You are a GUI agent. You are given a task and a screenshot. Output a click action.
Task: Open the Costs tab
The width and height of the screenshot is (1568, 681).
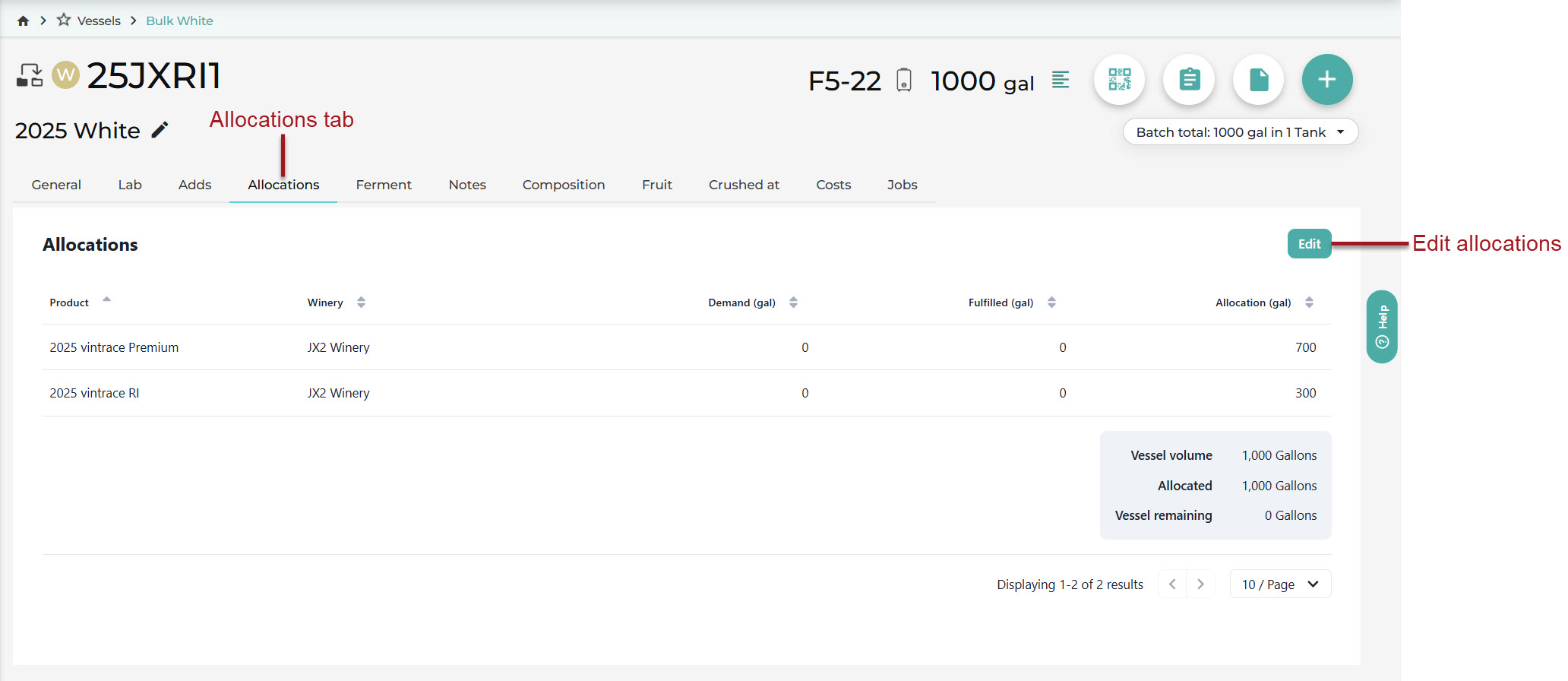coord(833,185)
